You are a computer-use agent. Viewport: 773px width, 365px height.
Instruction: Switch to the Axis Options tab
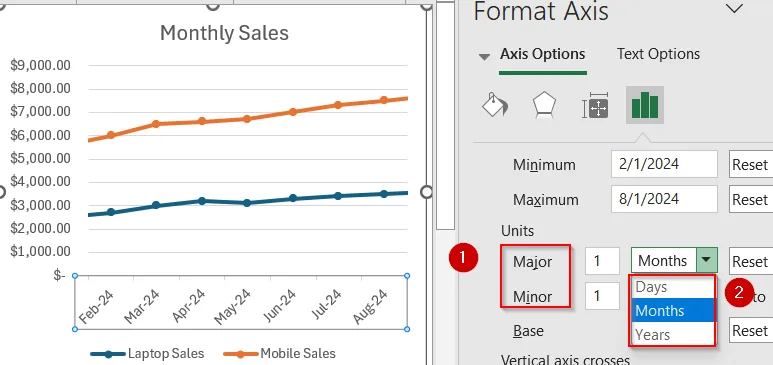(x=542, y=54)
